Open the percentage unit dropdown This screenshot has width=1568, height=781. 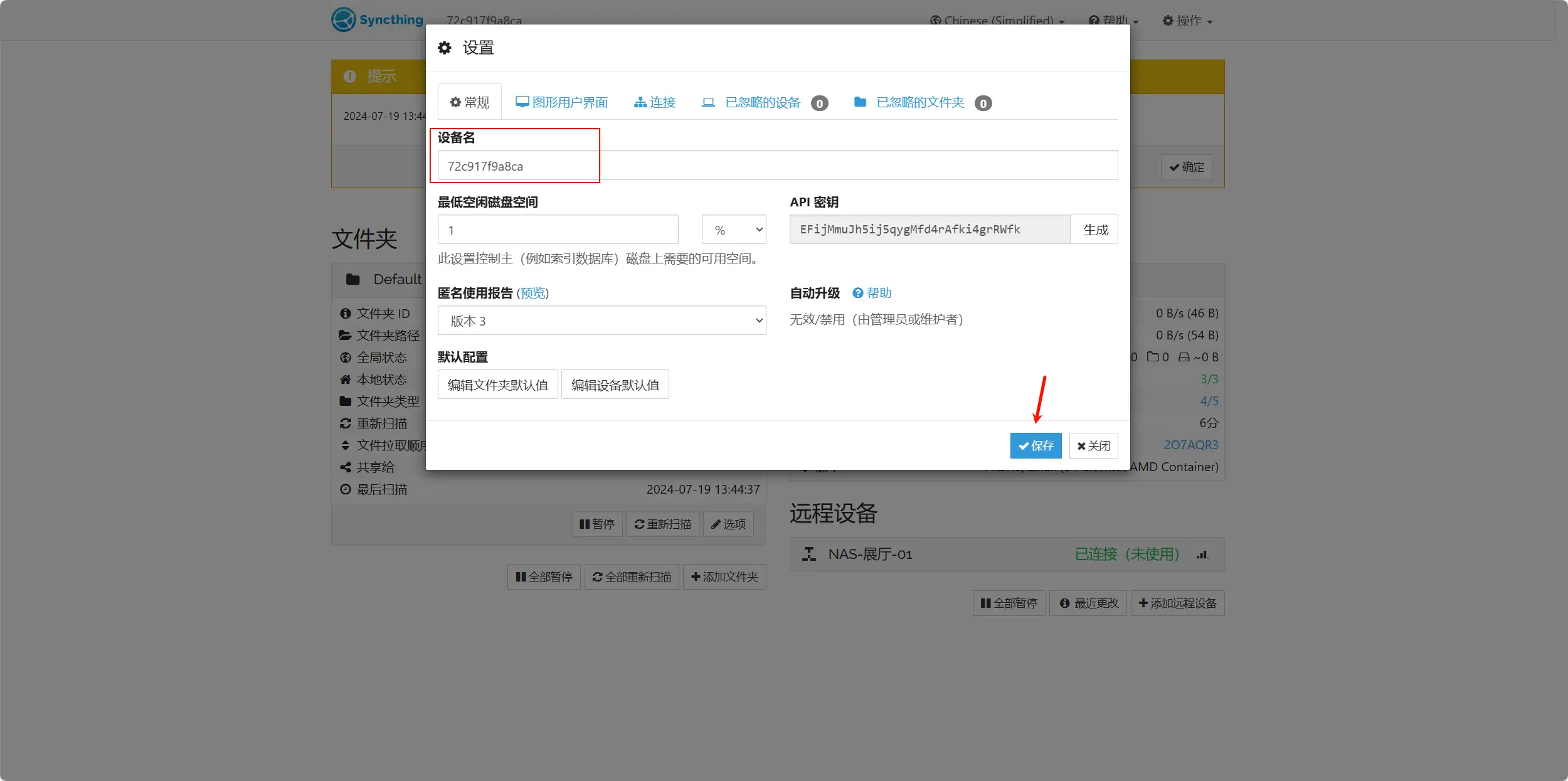tap(734, 229)
